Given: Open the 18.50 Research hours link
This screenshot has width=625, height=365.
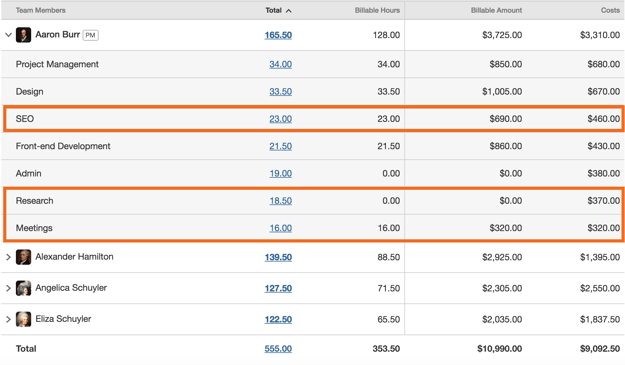Looking at the screenshot, I should (x=281, y=201).
